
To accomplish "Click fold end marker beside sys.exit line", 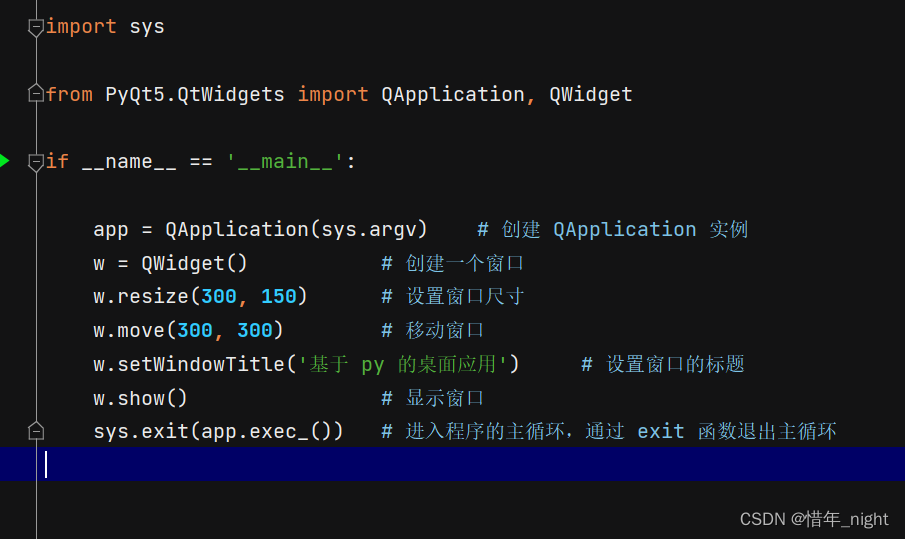I will [x=36, y=431].
